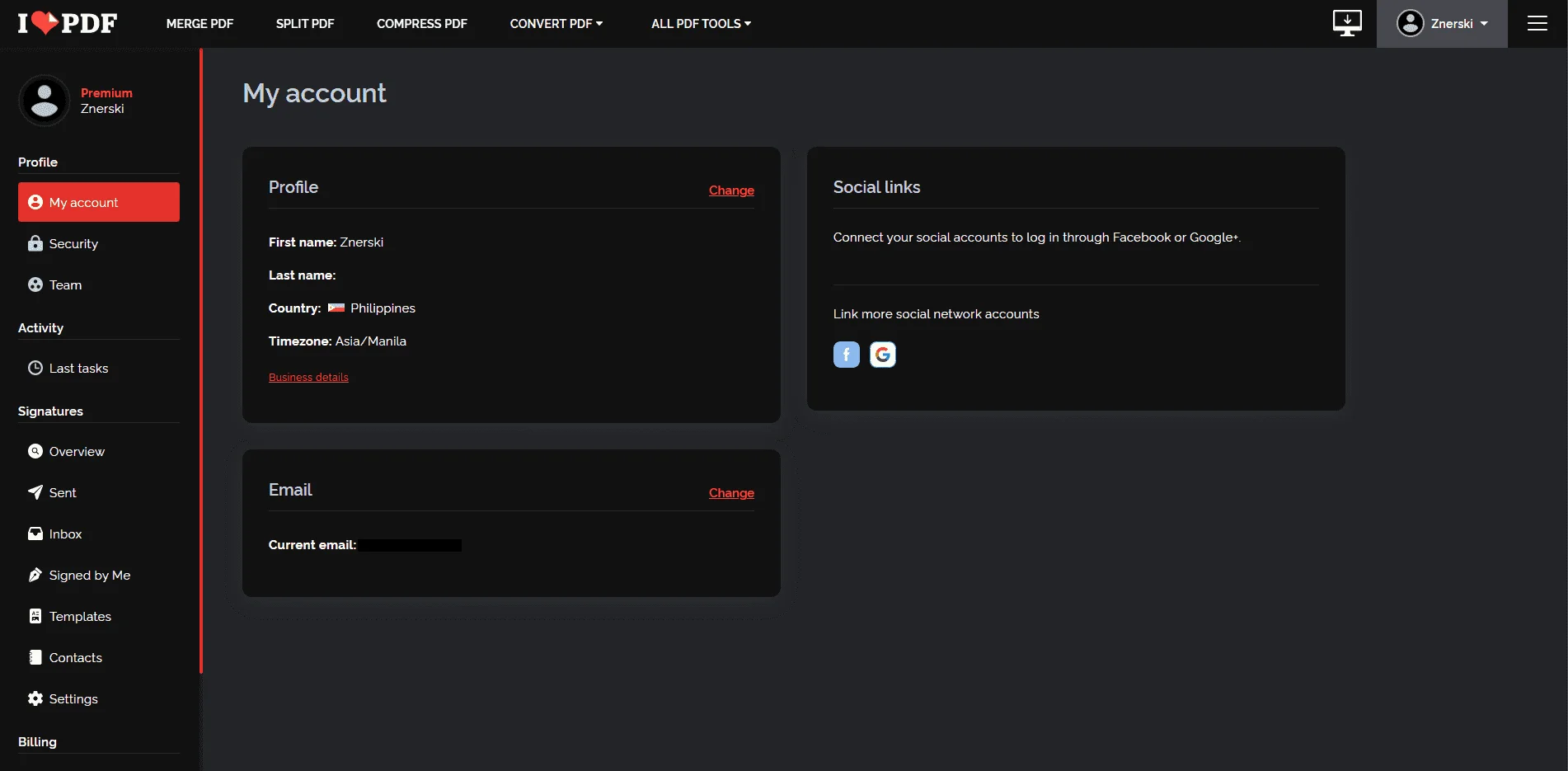Click the Country: Philippines text
The height and width of the screenshot is (771, 1568).
[342, 308]
